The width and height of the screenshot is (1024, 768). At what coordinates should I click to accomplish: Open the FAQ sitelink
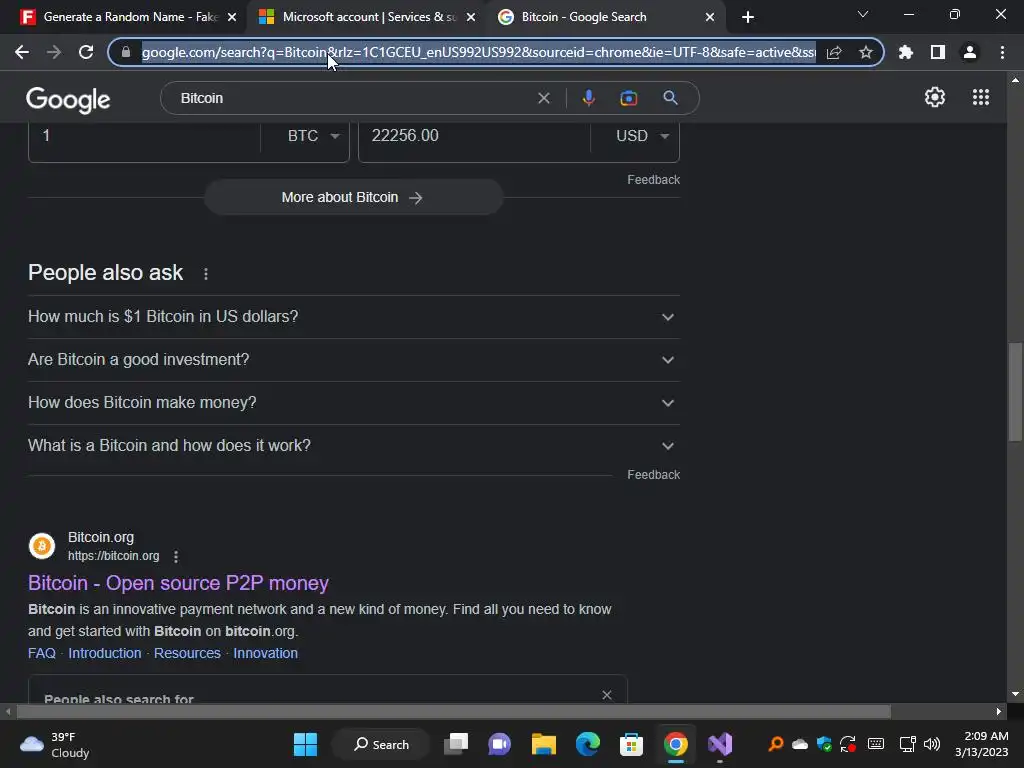(x=42, y=653)
